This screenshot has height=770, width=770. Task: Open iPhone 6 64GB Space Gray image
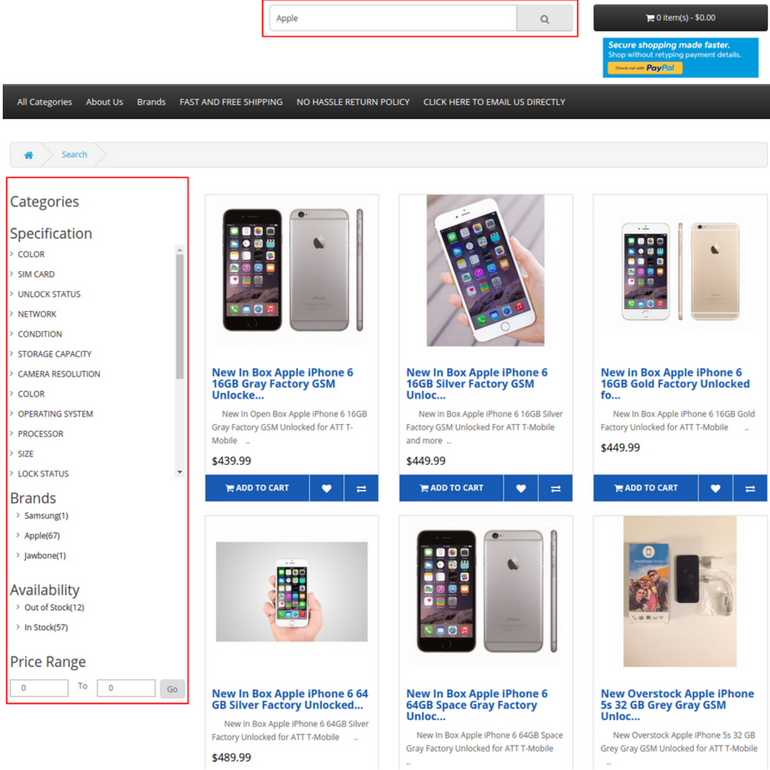pos(486,592)
